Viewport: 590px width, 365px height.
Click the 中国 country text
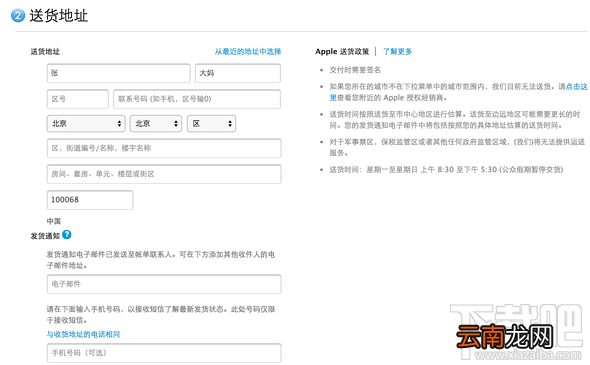[x=54, y=221]
